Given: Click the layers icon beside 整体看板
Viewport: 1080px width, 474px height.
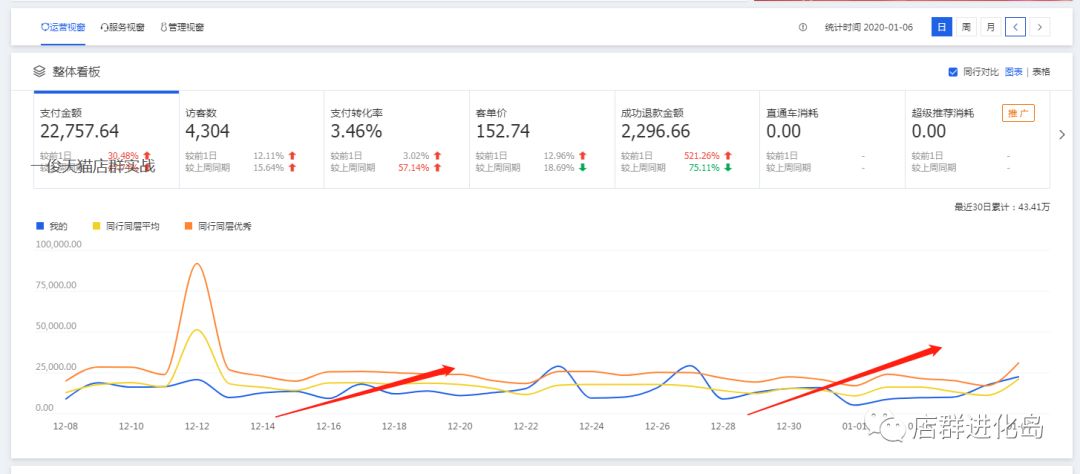Looking at the screenshot, I should pos(39,71).
